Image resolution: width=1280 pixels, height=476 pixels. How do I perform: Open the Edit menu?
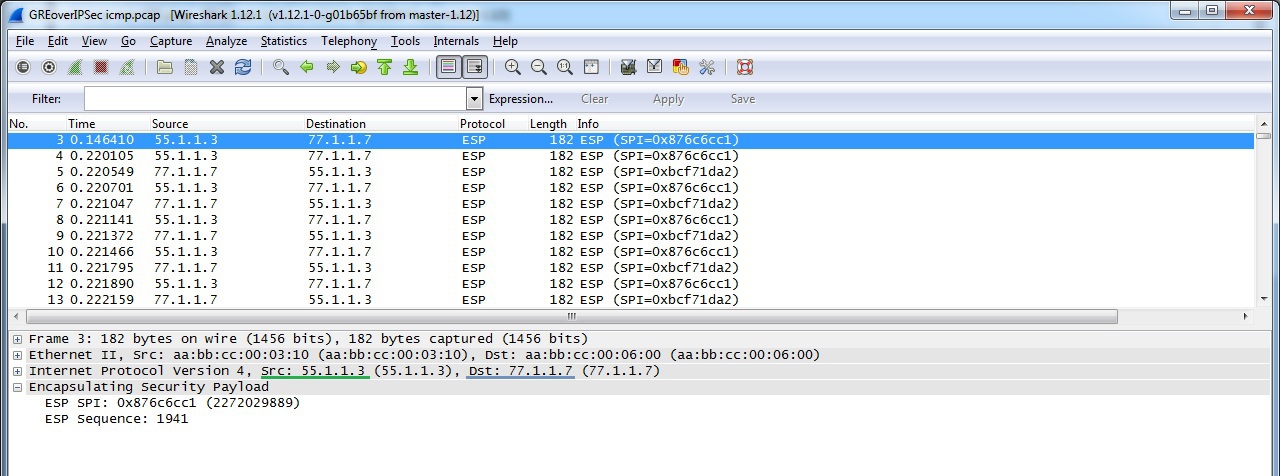[x=58, y=41]
